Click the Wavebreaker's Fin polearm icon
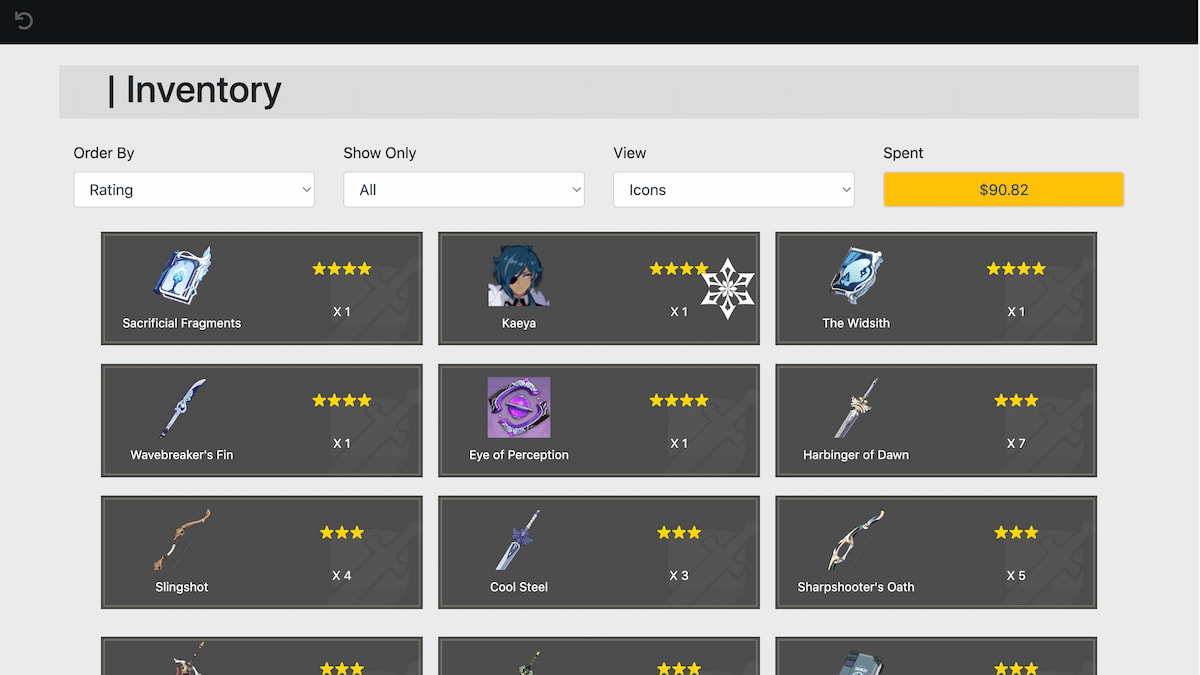 pyautogui.click(x=182, y=407)
